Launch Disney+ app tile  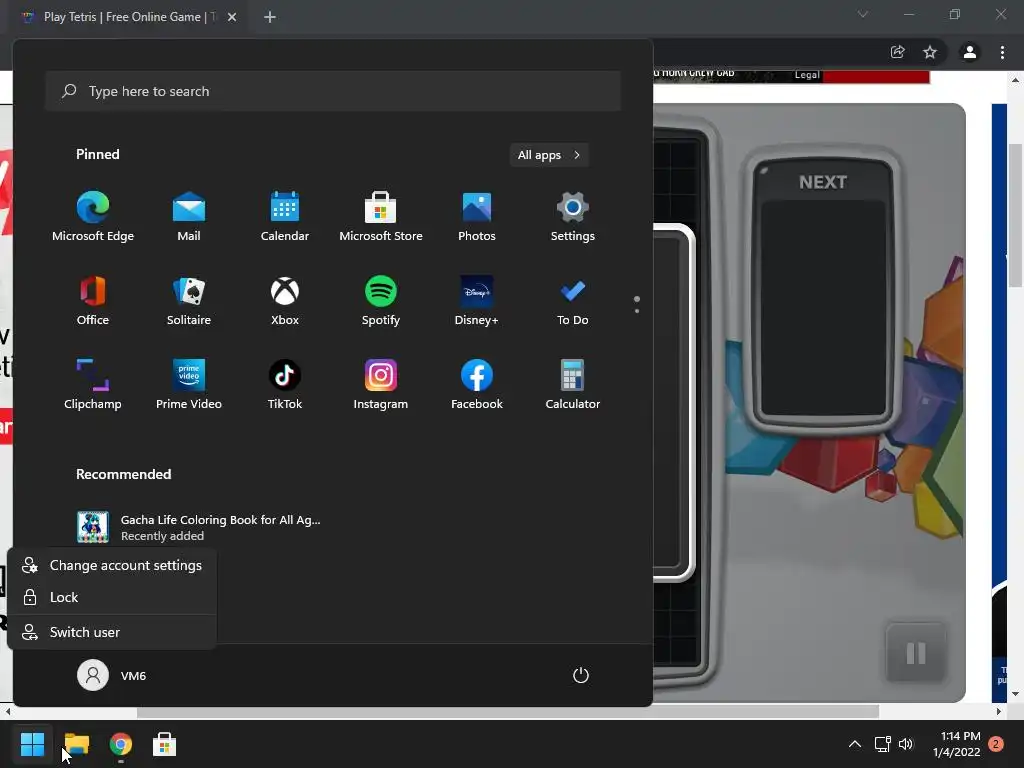(x=477, y=301)
